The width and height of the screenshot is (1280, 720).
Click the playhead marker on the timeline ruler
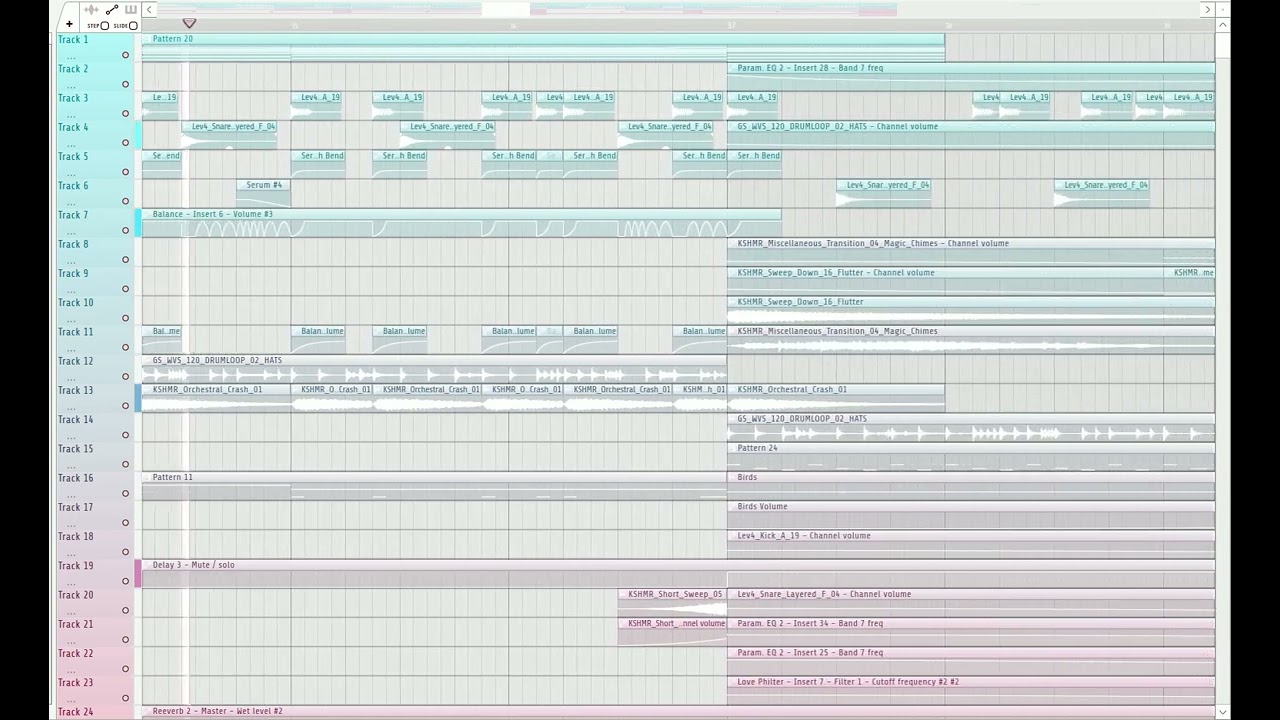click(x=189, y=23)
